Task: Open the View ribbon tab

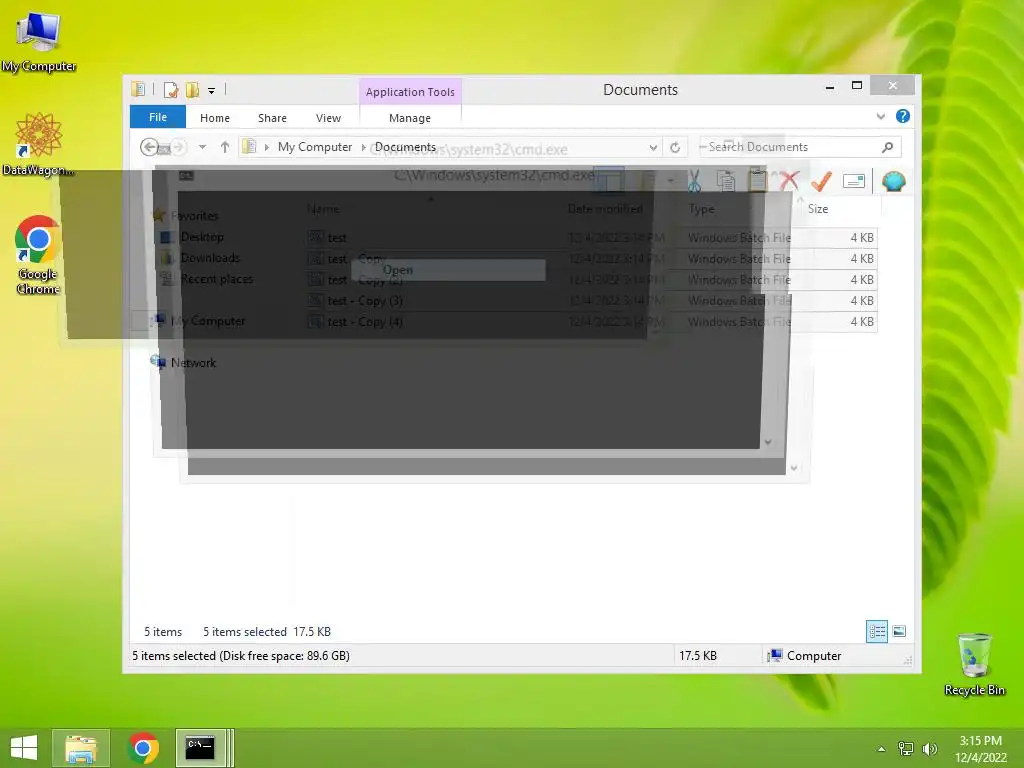Action: 328,118
